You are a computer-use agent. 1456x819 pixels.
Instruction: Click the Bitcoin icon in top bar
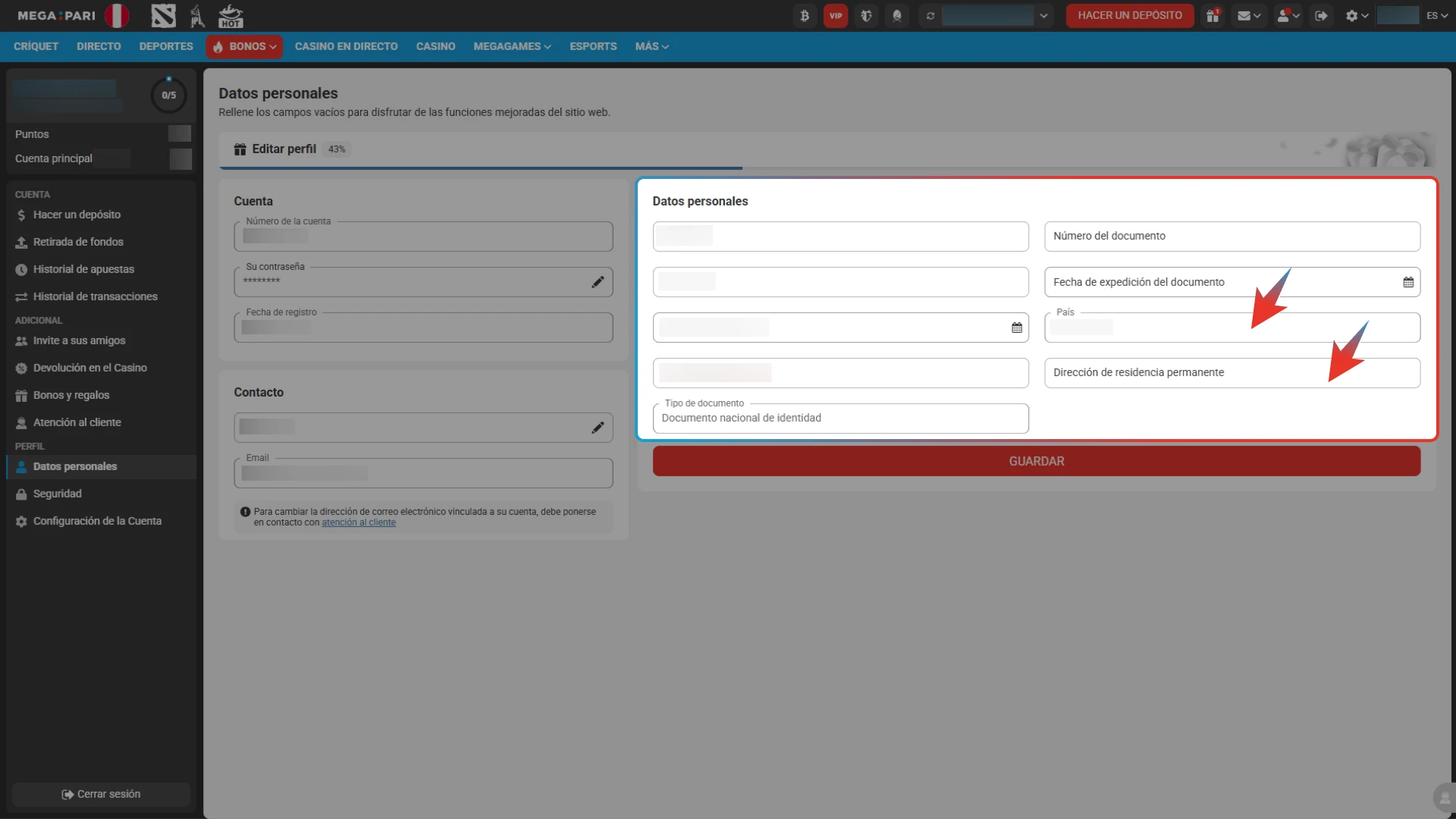click(805, 15)
